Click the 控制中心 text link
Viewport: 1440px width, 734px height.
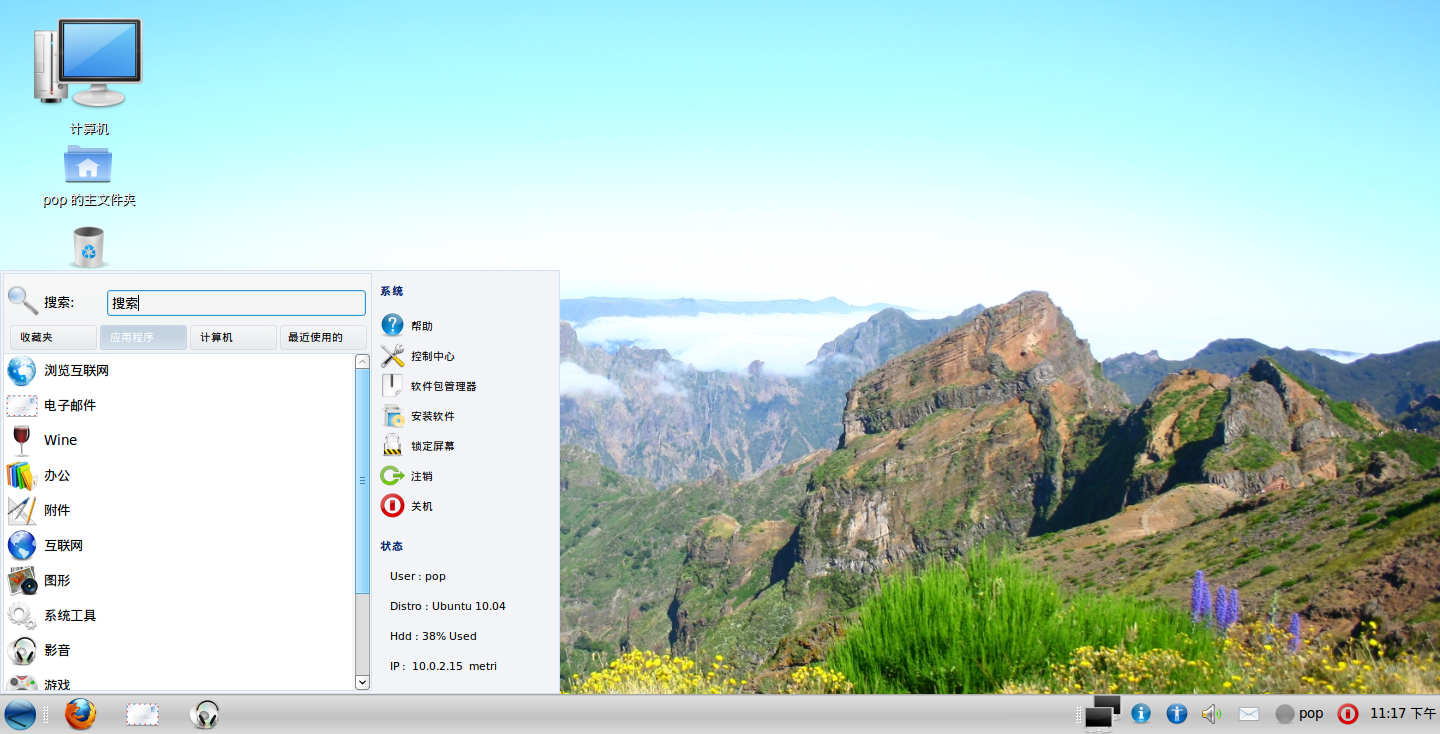[433, 356]
